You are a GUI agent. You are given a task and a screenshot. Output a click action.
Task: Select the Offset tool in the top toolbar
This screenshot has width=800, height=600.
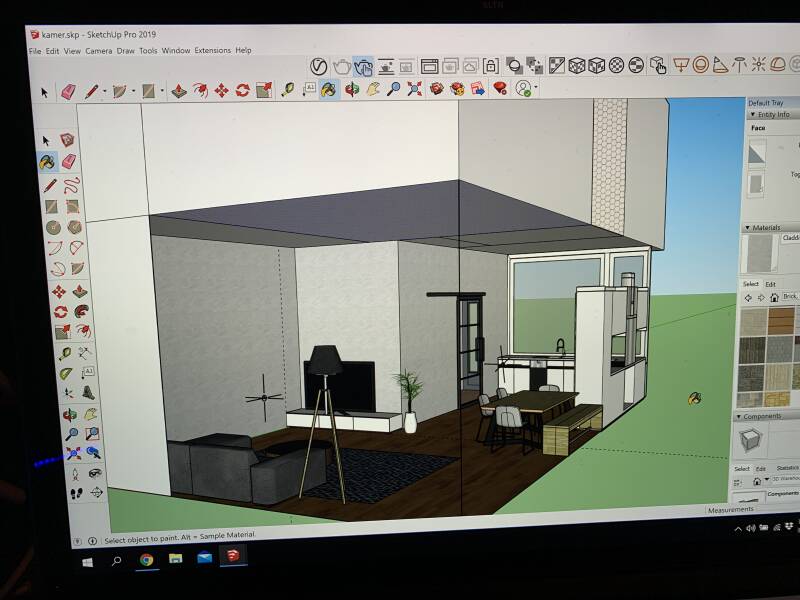coord(200,91)
